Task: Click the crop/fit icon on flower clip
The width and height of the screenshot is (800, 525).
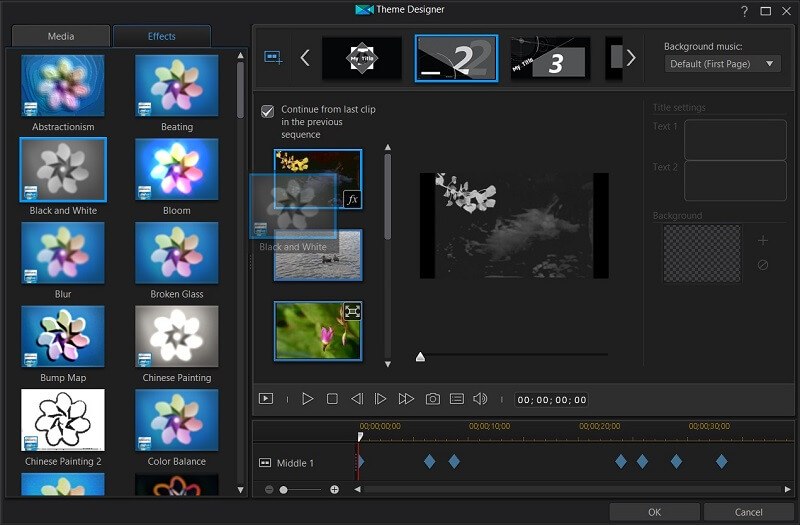Action: (x=353, y=311)
